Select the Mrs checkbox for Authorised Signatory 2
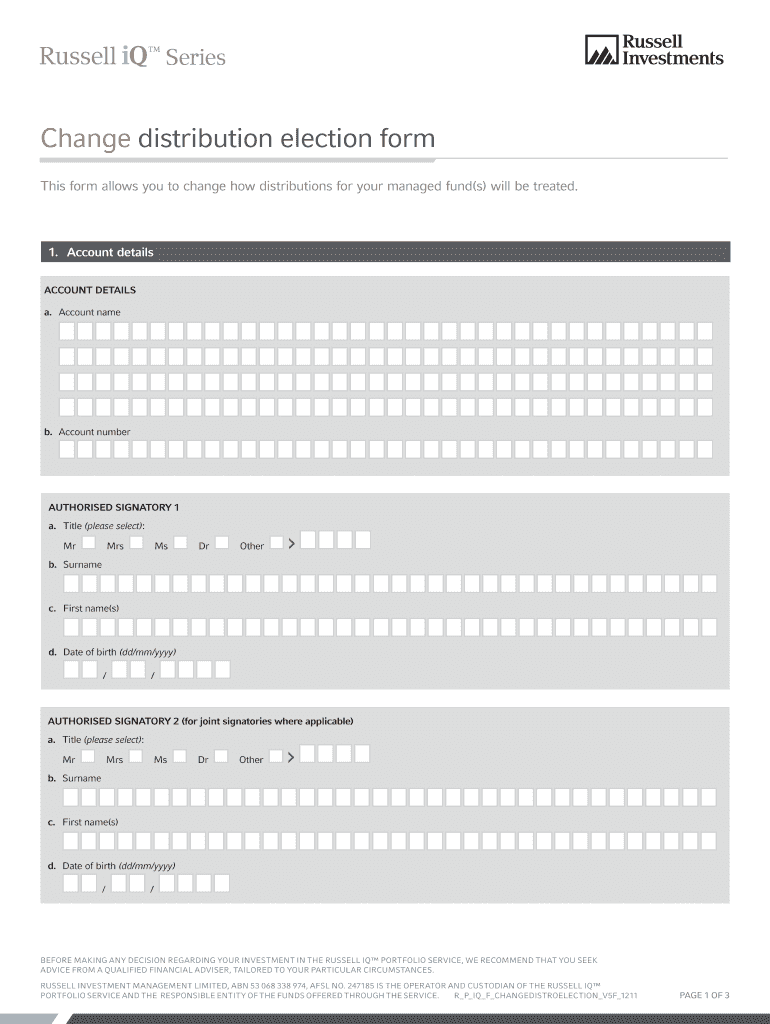The width and height of the screenshot is (770, 1024). (x=135, y=757)
